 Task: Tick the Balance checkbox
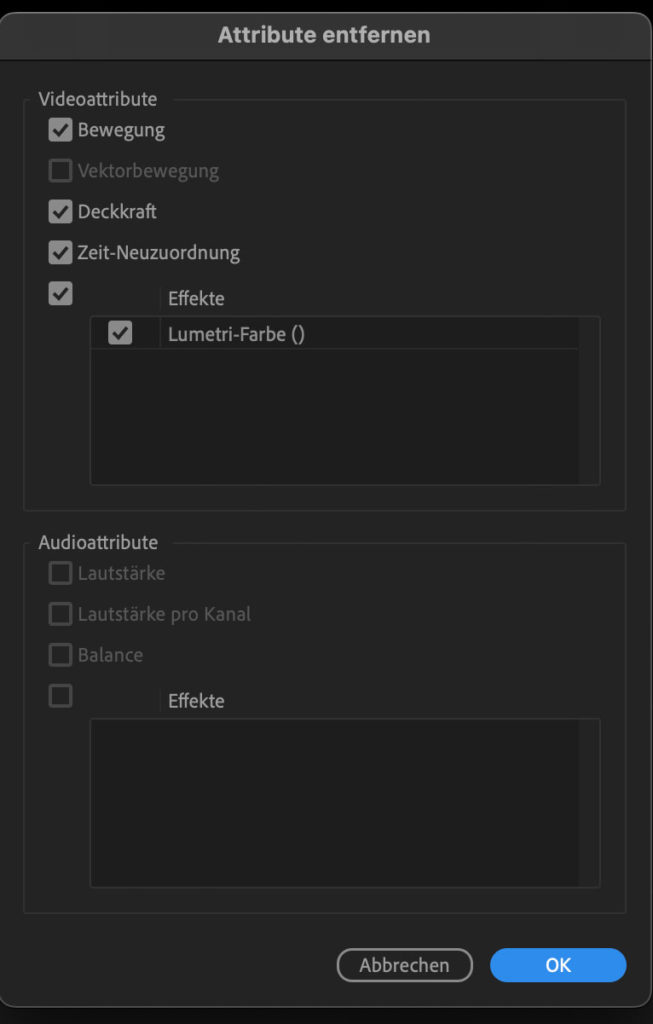61,655
